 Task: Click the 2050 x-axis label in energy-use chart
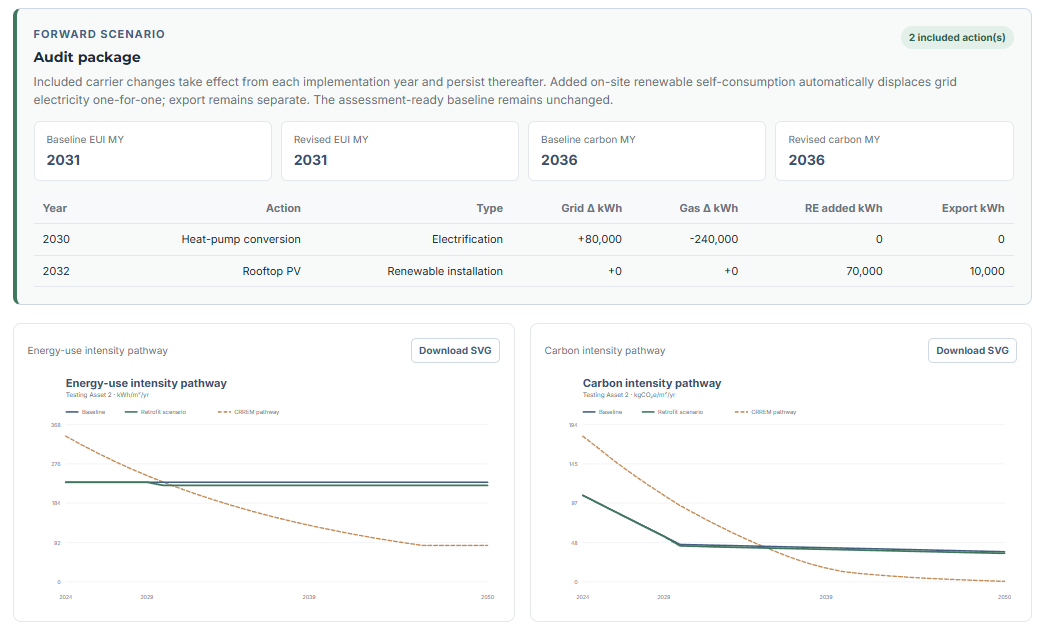[x=488, y=597]
